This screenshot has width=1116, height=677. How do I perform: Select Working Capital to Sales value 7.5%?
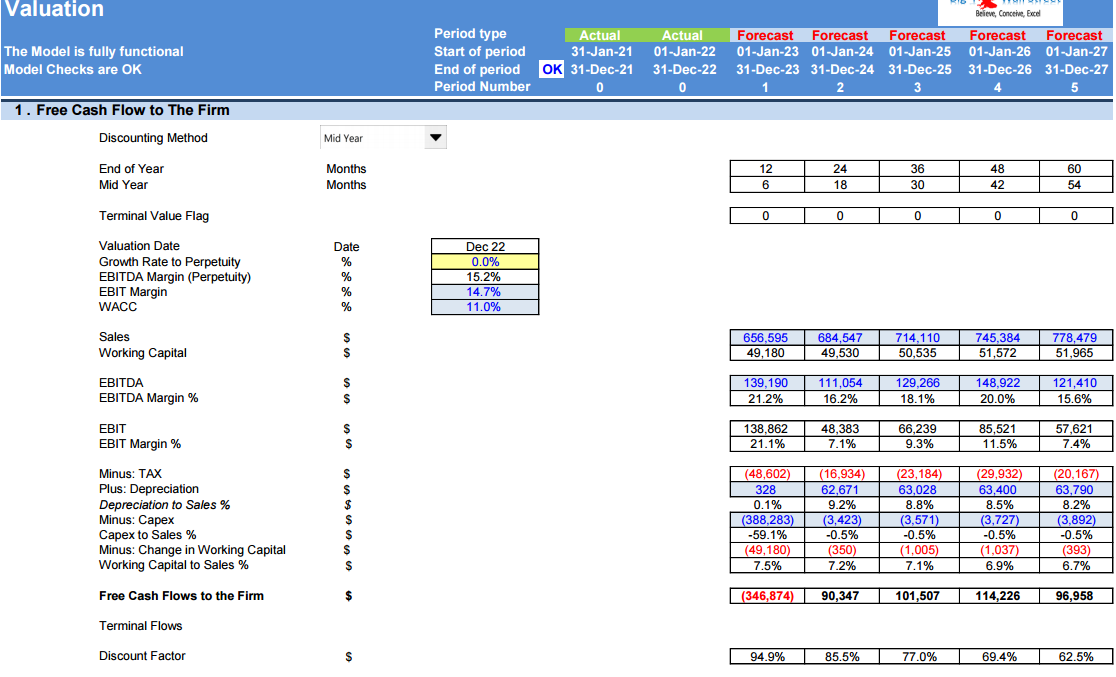coord(767,566)
